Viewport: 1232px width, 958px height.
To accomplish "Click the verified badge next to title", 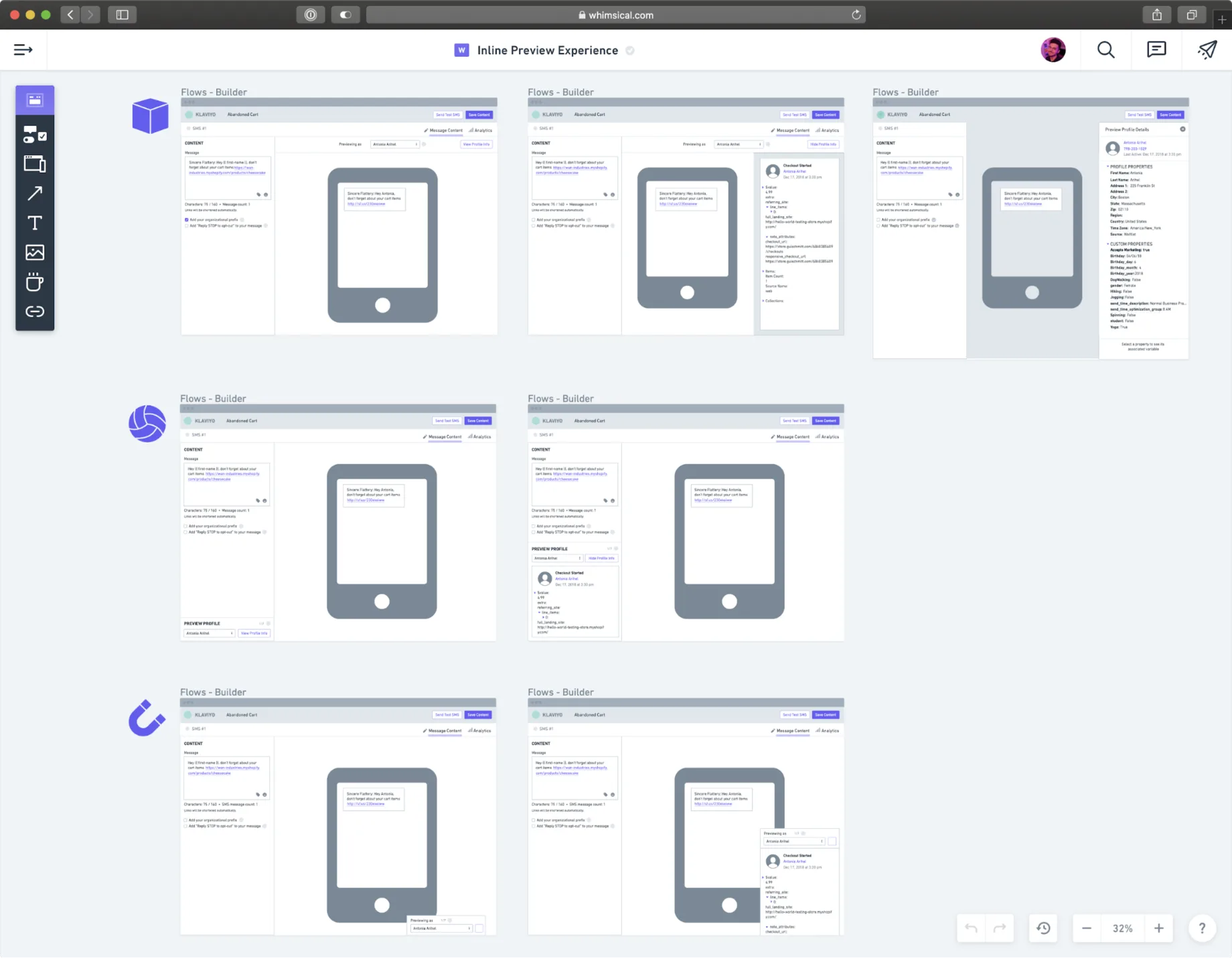I will coord(630,50).
